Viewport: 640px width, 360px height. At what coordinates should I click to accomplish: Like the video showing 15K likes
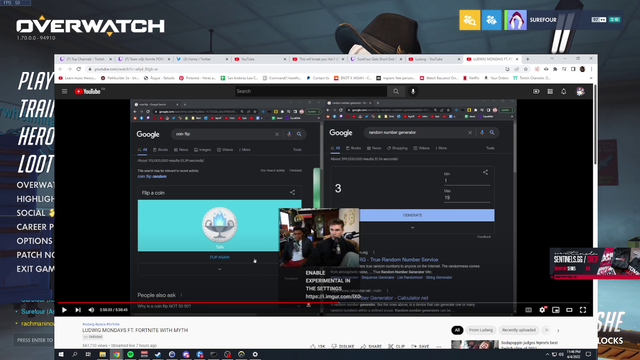click(x=318, y=346)
